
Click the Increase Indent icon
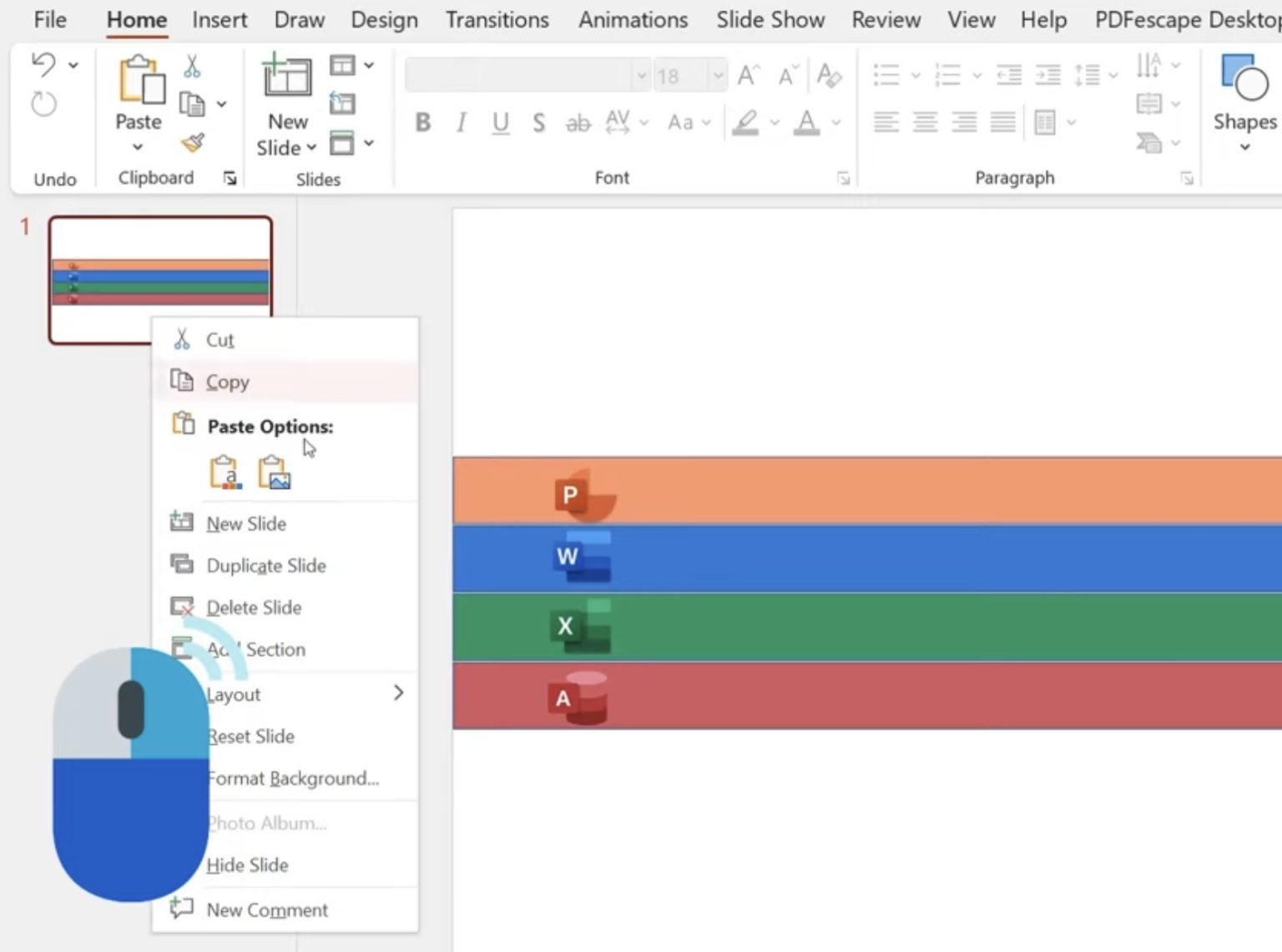tap(1047, 75)
